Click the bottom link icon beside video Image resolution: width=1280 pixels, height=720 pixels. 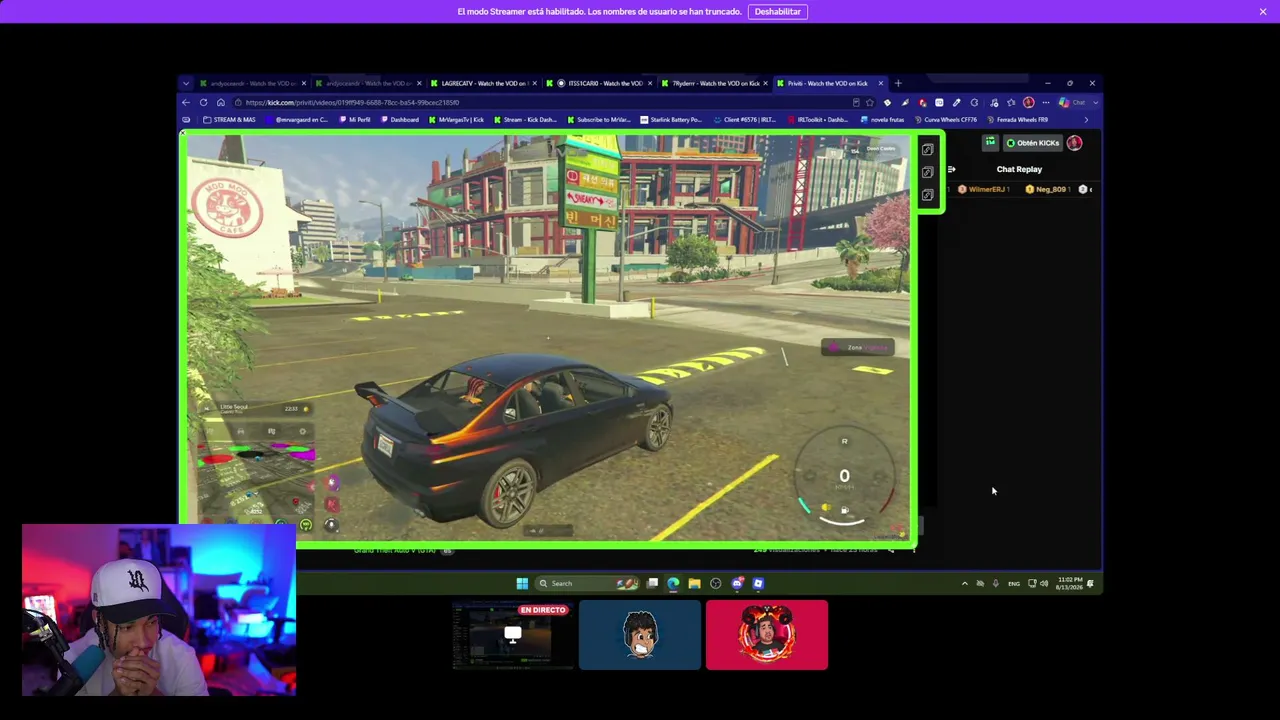(928, 194)
